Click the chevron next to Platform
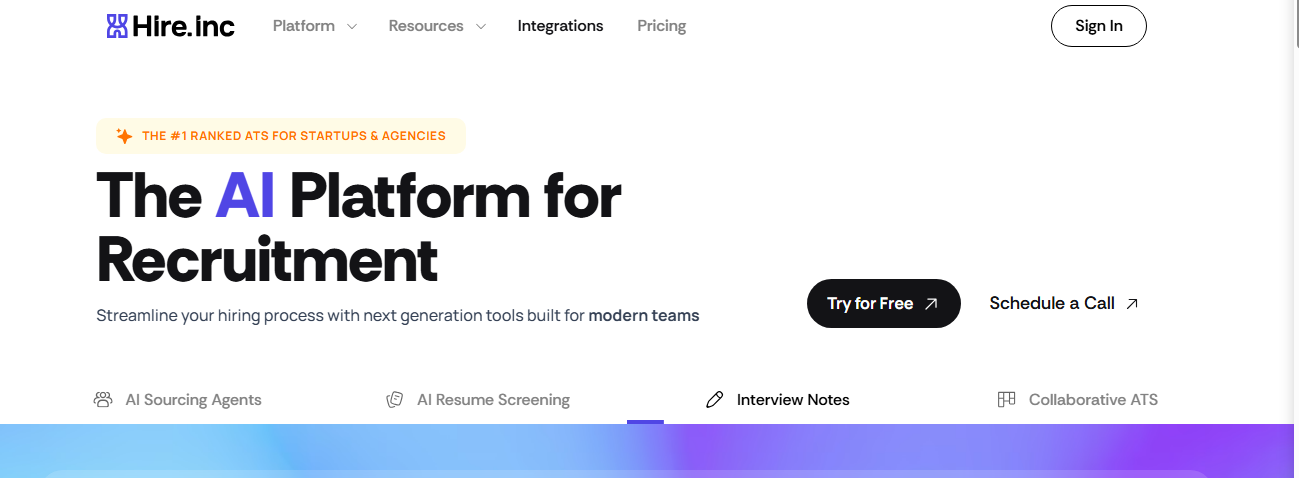 351,27
